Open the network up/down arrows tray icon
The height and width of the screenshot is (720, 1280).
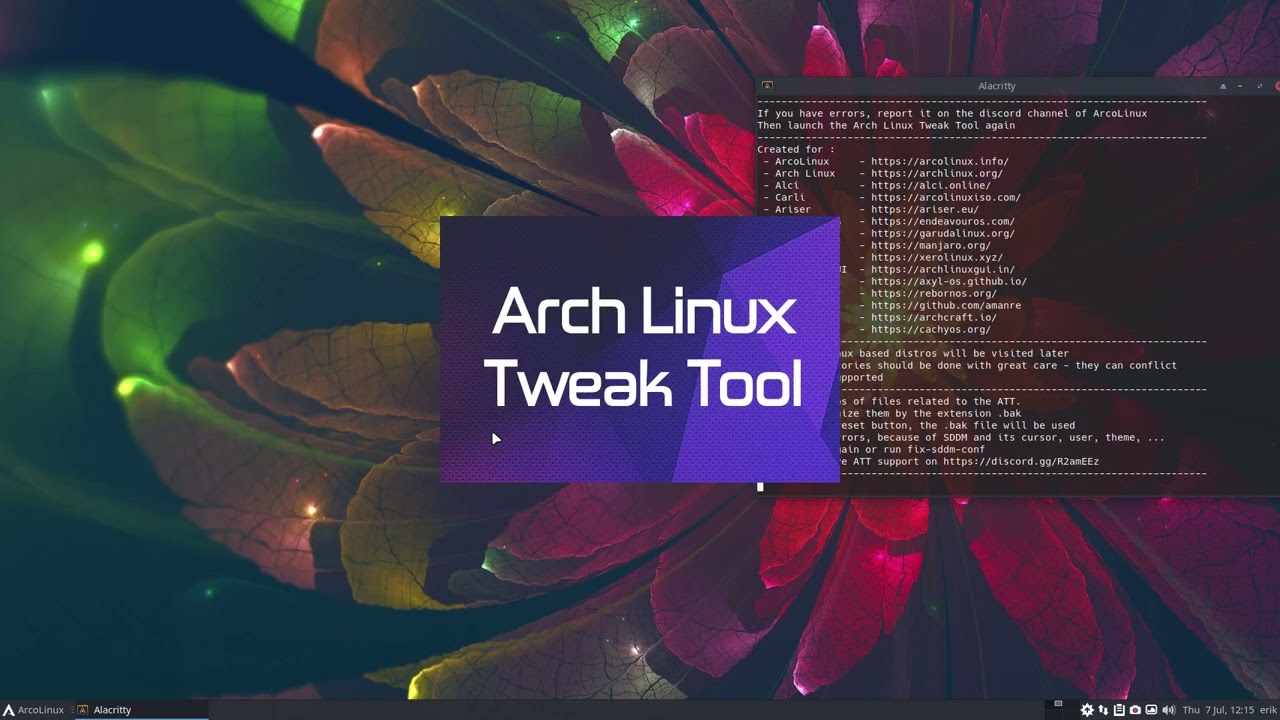tap(1103, 710)
